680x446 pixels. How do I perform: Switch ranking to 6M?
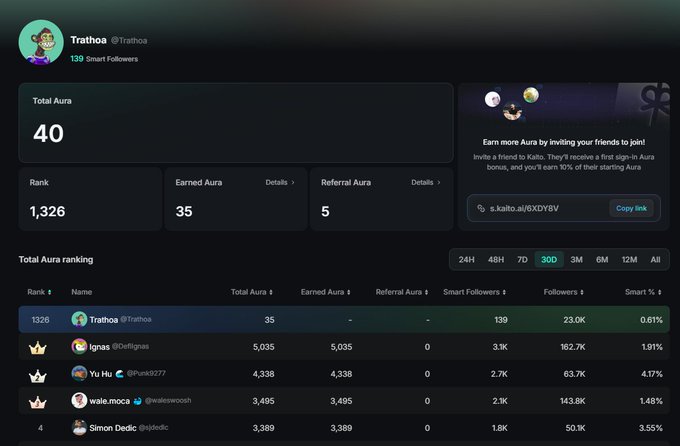click(x=602, y=259)
